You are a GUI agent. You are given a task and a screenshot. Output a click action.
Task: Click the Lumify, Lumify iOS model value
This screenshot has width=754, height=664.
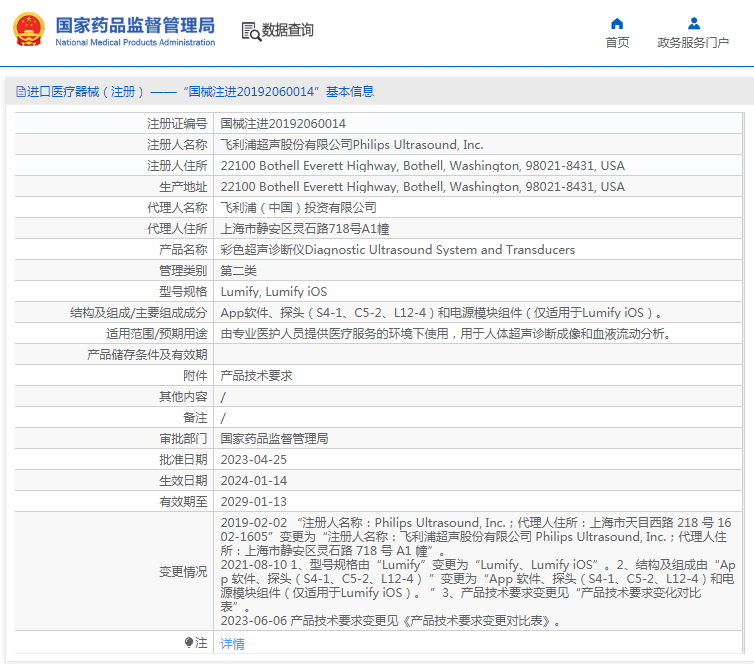click(x=274, y=292)
